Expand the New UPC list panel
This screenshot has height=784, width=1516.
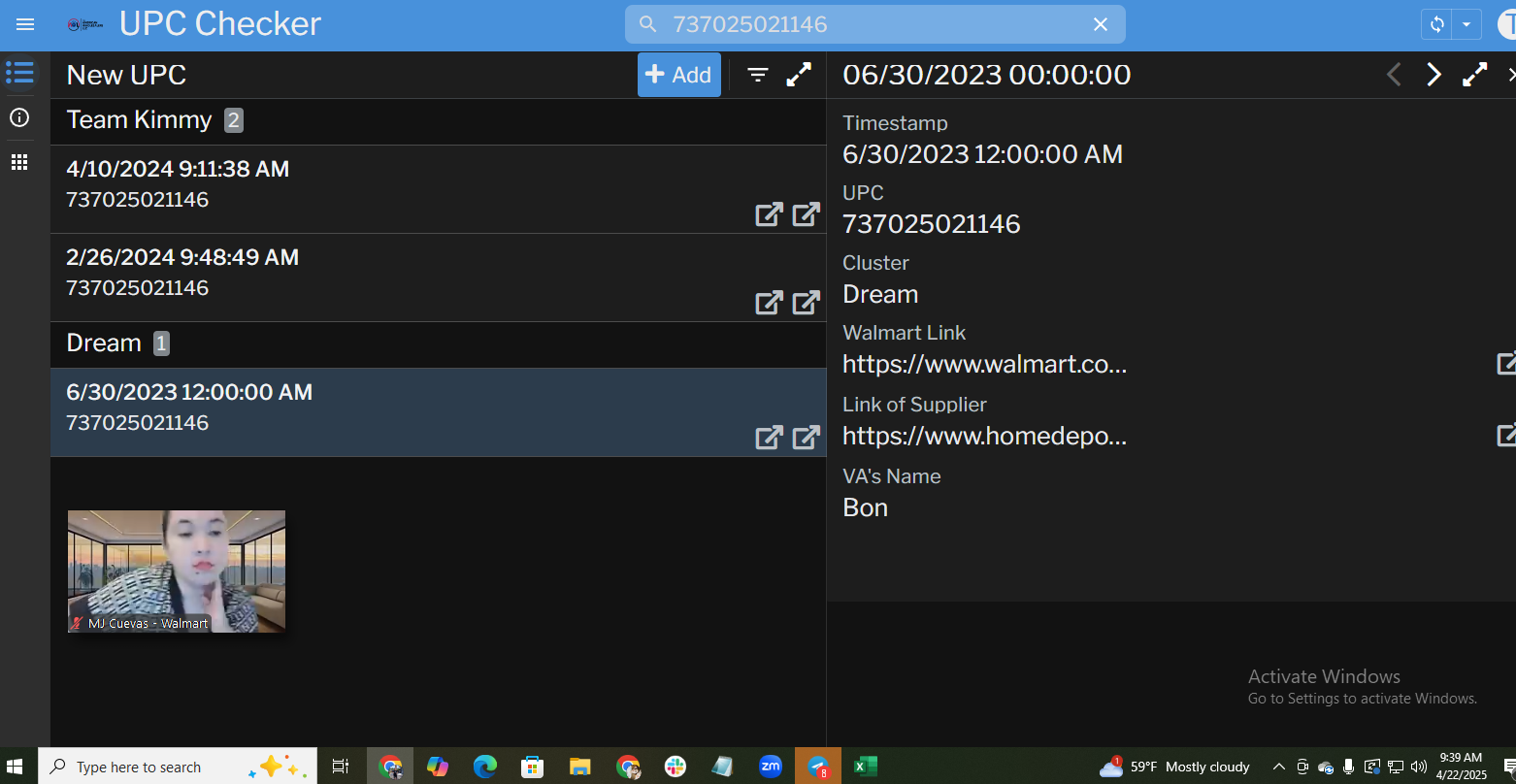point(799,75)
